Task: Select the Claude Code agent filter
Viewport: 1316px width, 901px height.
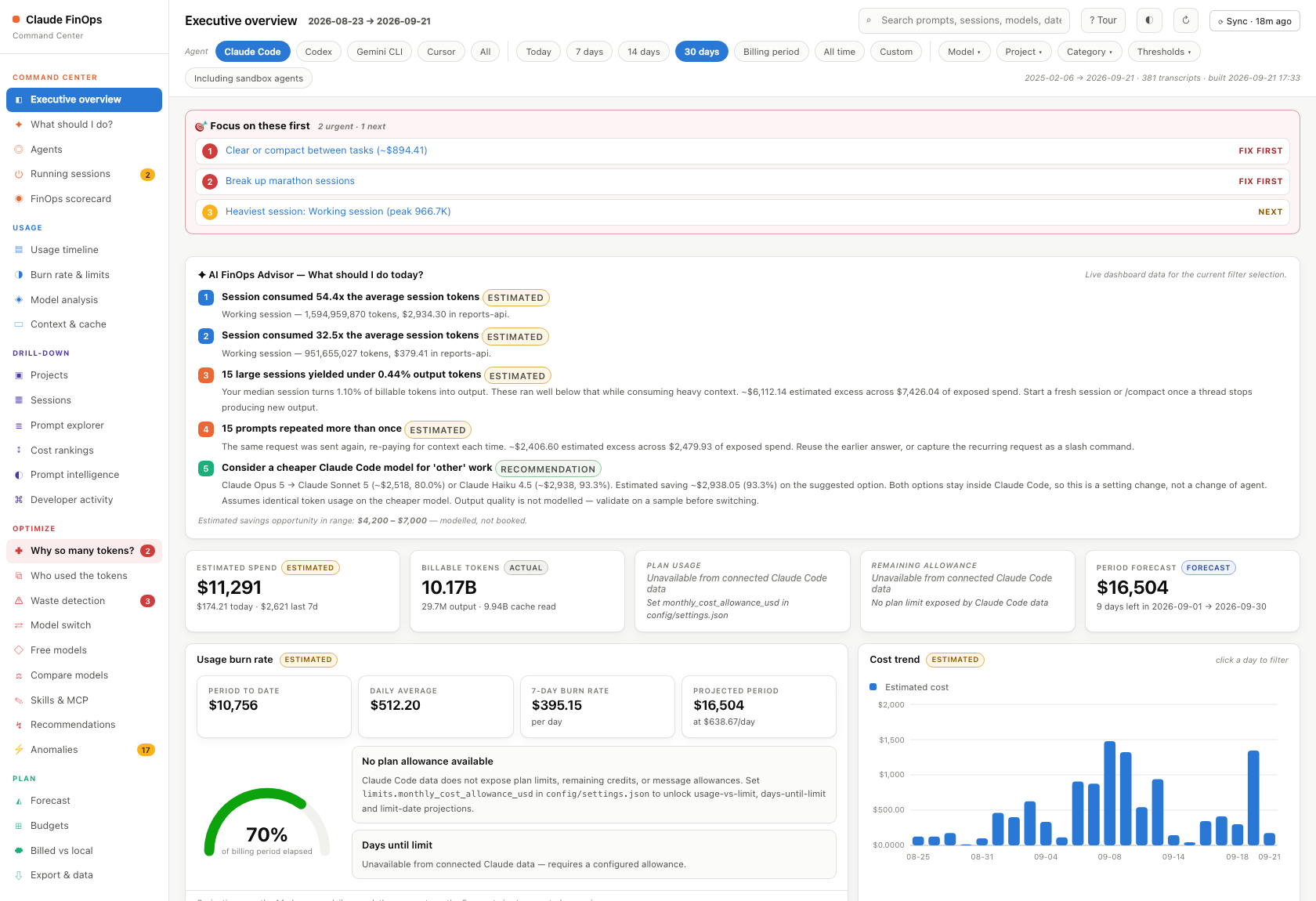Action: 252,52
